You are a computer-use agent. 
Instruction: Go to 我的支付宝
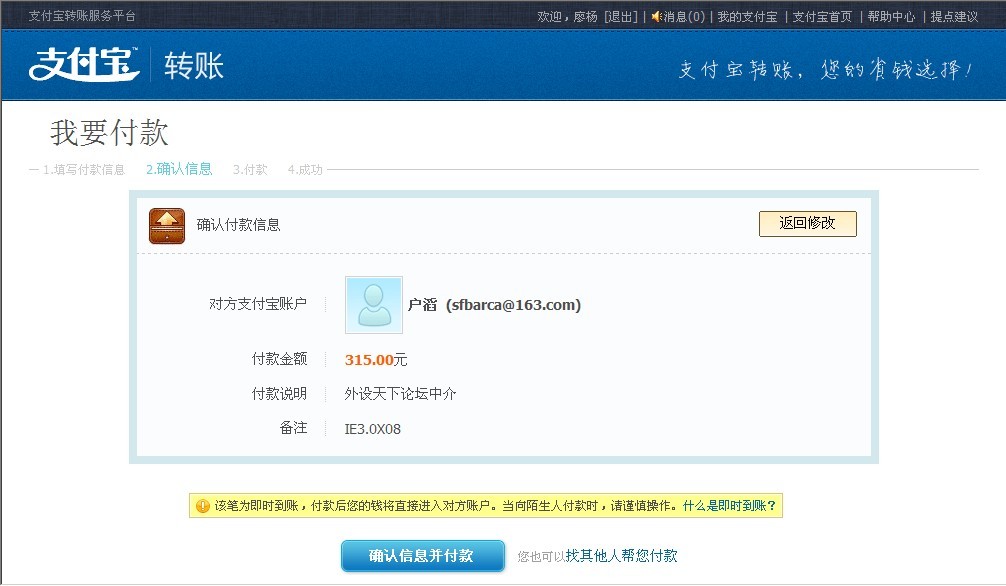click(x=747, y=17)
